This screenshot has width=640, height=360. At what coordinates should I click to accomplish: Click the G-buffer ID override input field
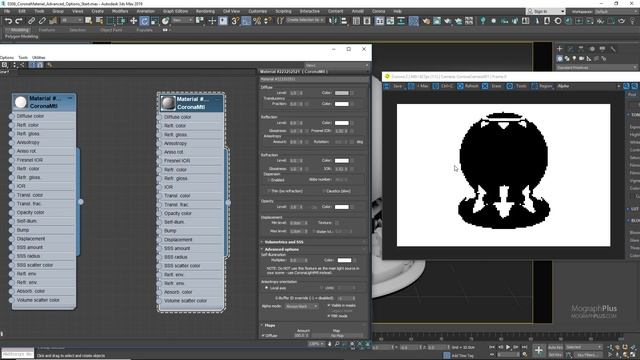(x=345, y=298)
